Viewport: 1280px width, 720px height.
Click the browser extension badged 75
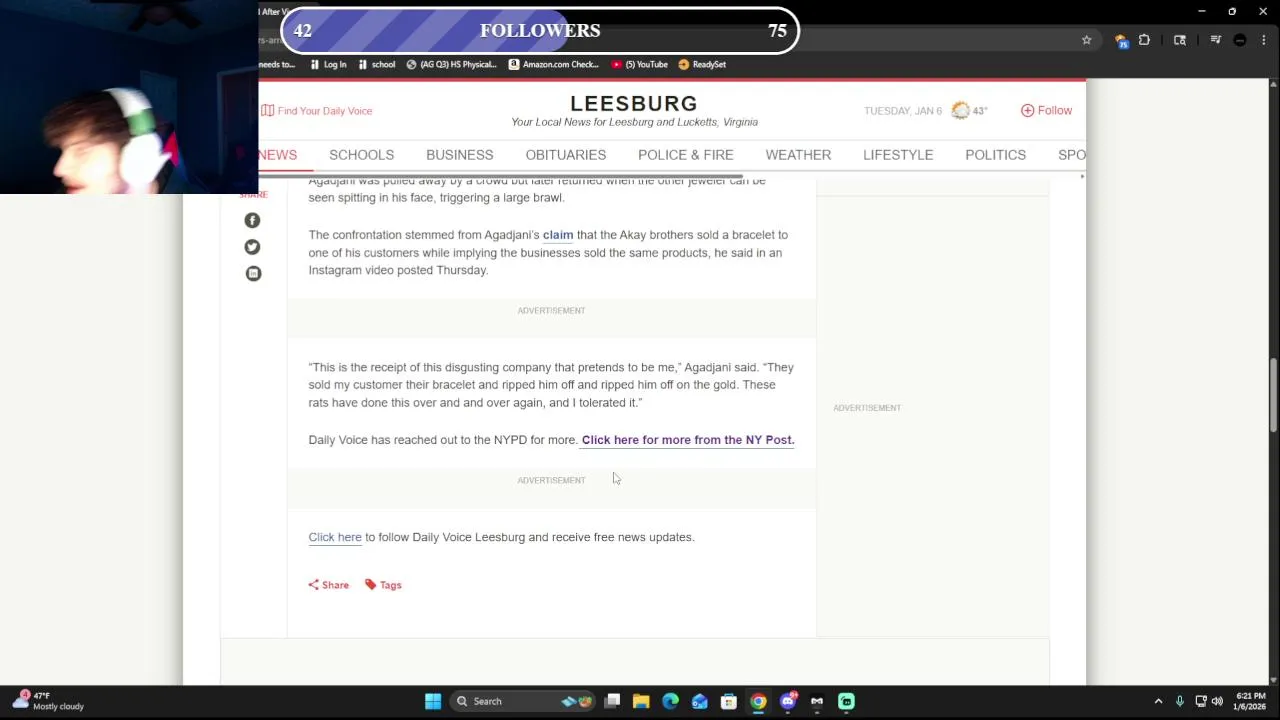tap(1122, 41)
